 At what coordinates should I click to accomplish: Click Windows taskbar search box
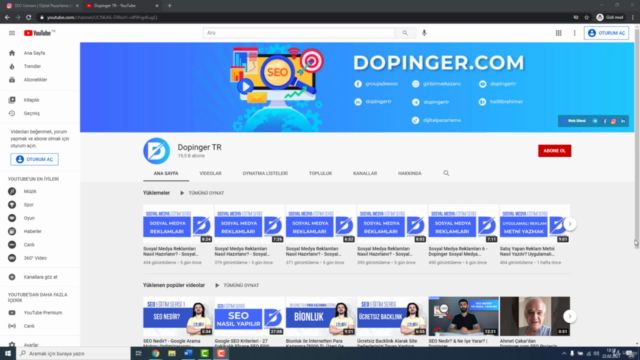[x=73, y=353]
